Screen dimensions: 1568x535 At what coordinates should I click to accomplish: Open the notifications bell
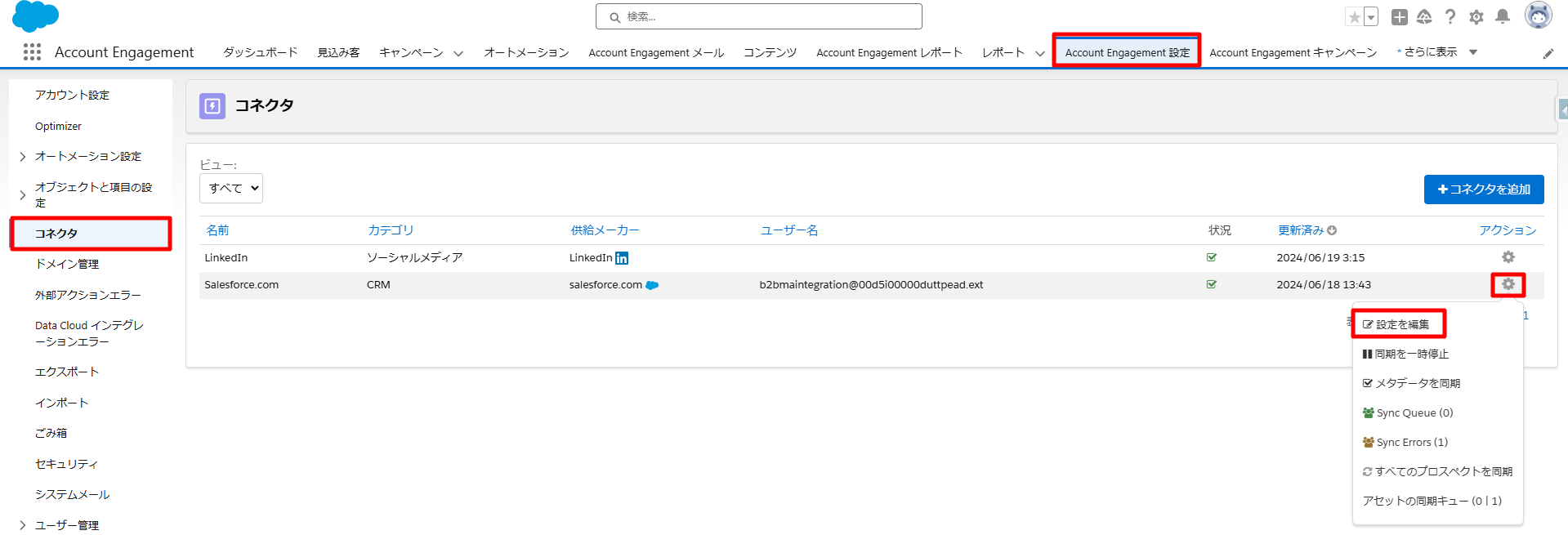[x=1503, y=16]
